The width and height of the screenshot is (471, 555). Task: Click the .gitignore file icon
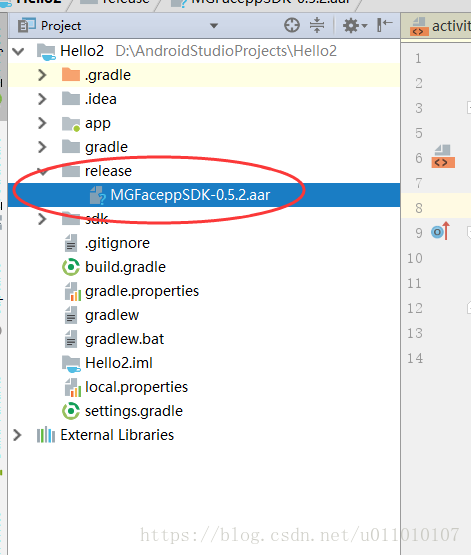(x=71, y=243)
